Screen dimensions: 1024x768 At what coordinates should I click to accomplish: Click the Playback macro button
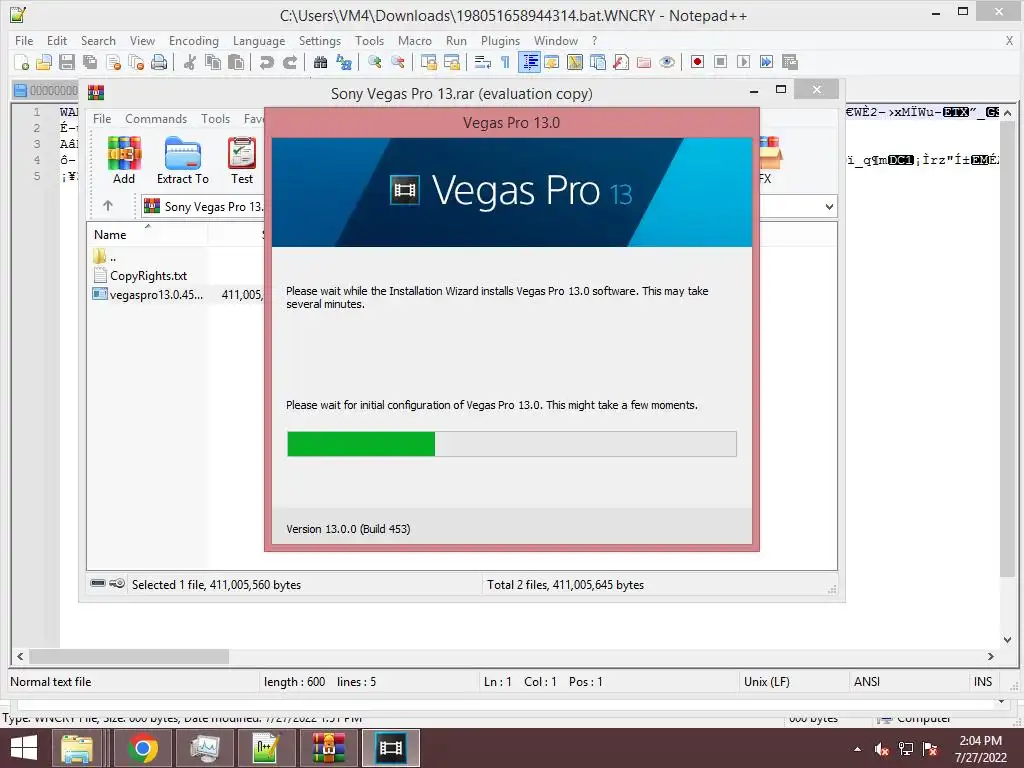(x=743, y=62)
